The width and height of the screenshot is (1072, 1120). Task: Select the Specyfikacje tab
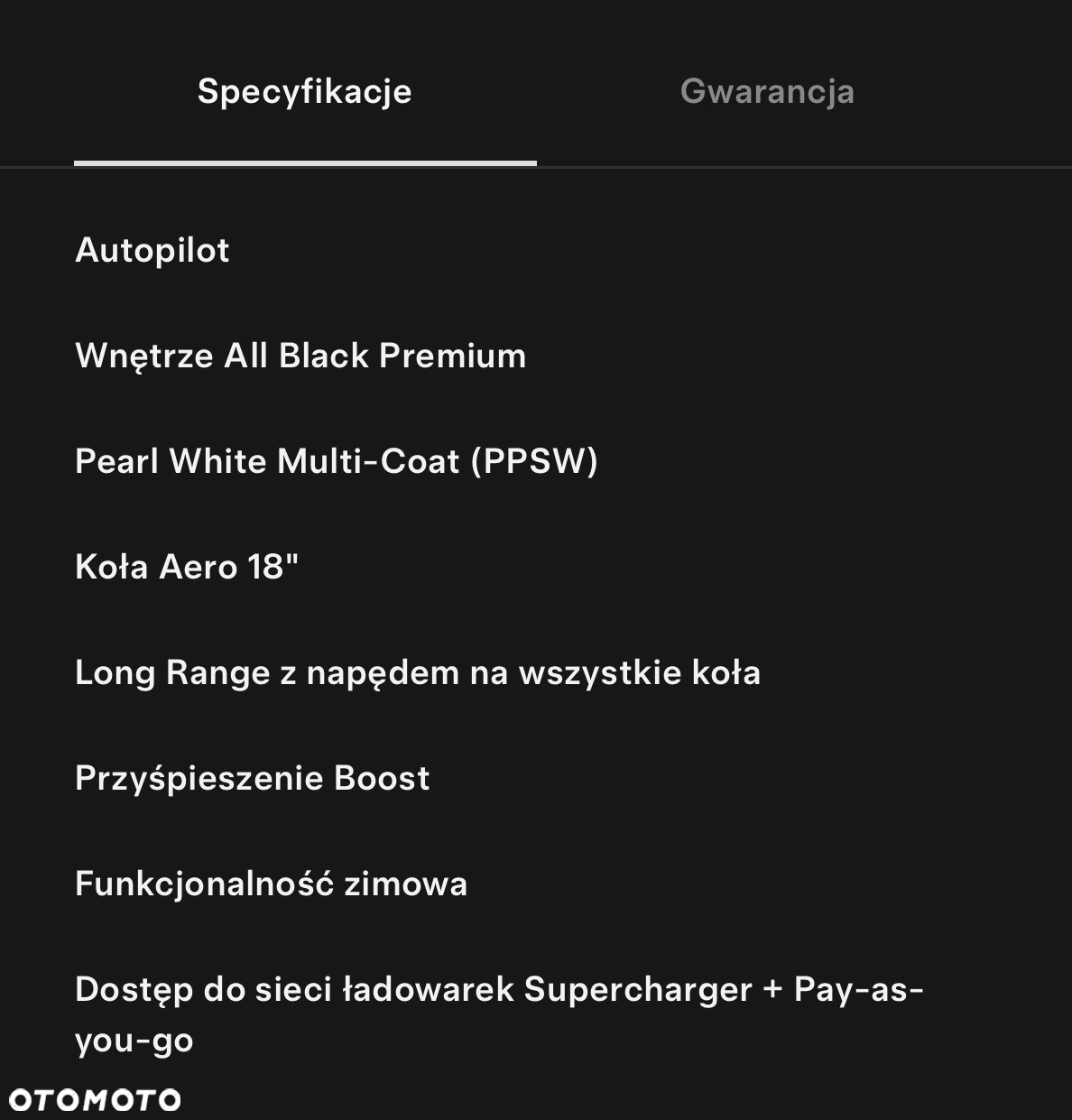(x=305, y=91)
